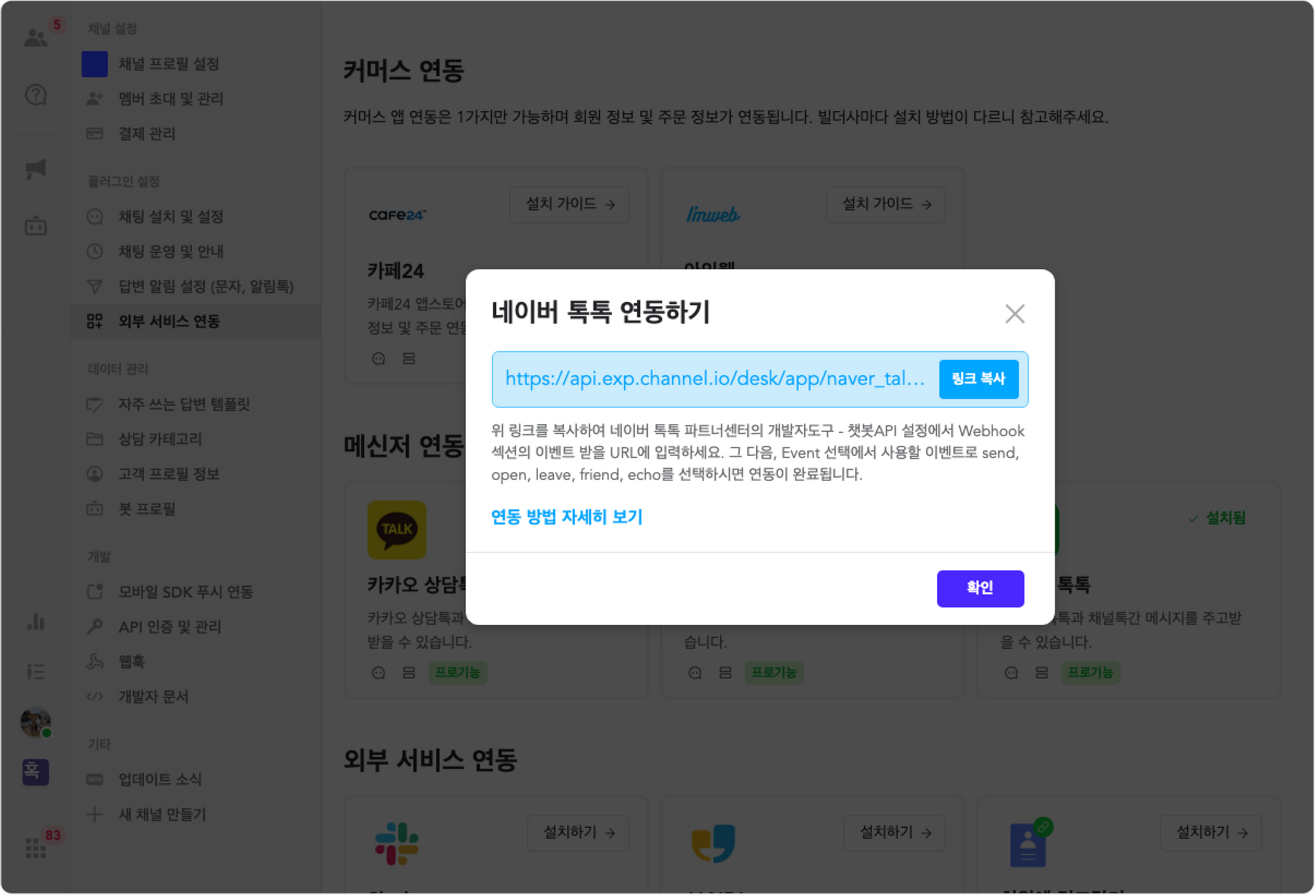Click the apps grid icon with badge 83
1316x896 pixels.
pos(36,847)
